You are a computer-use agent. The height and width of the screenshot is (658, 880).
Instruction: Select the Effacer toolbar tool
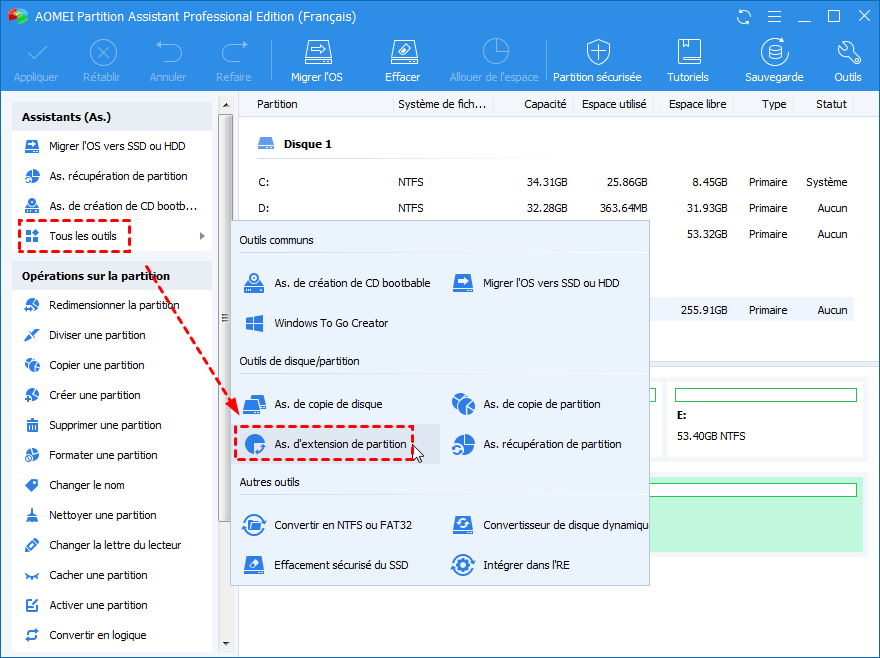coord(402,61)
